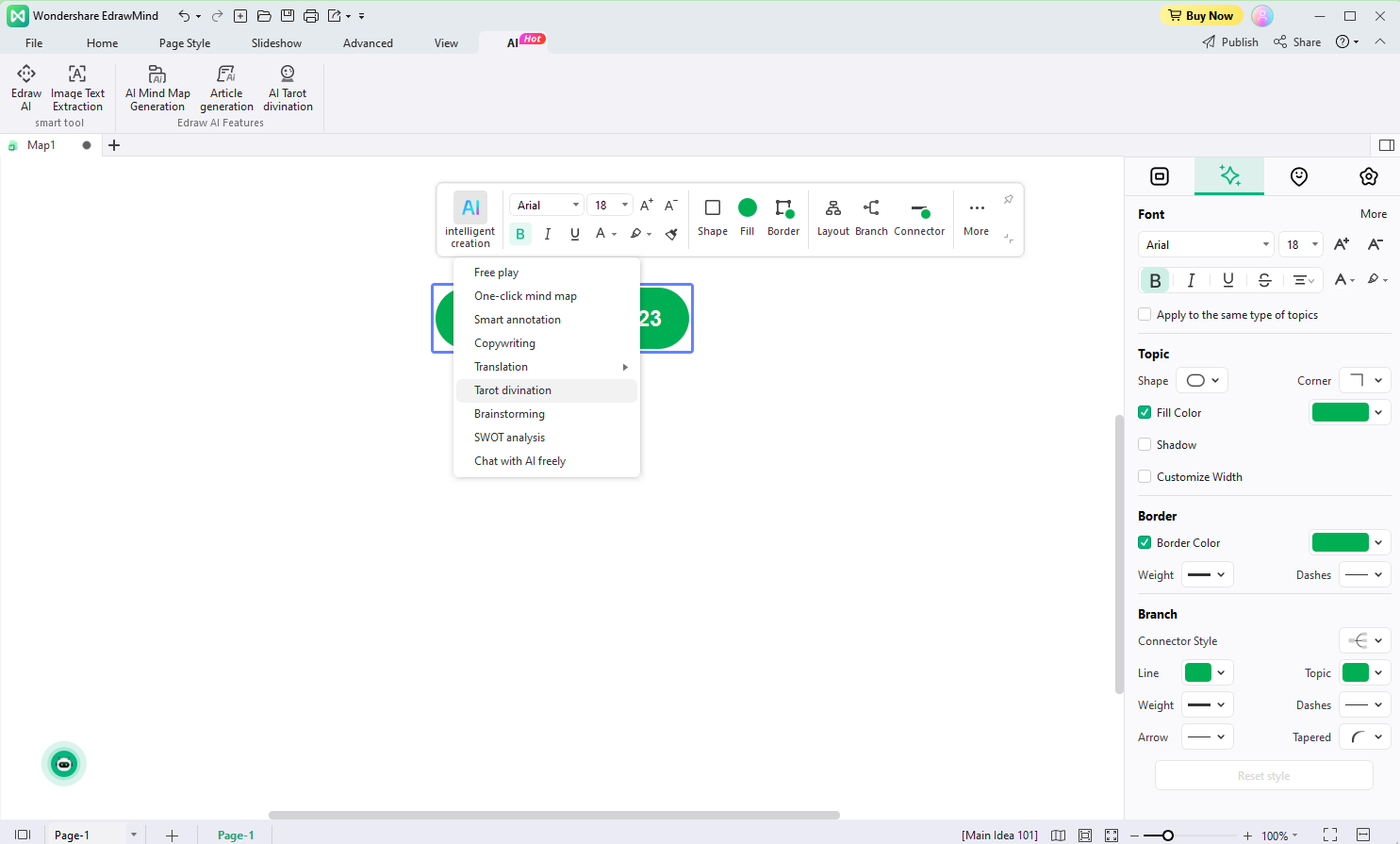
Task: Open Border Weight dropdown
Action: [1208, 574]
